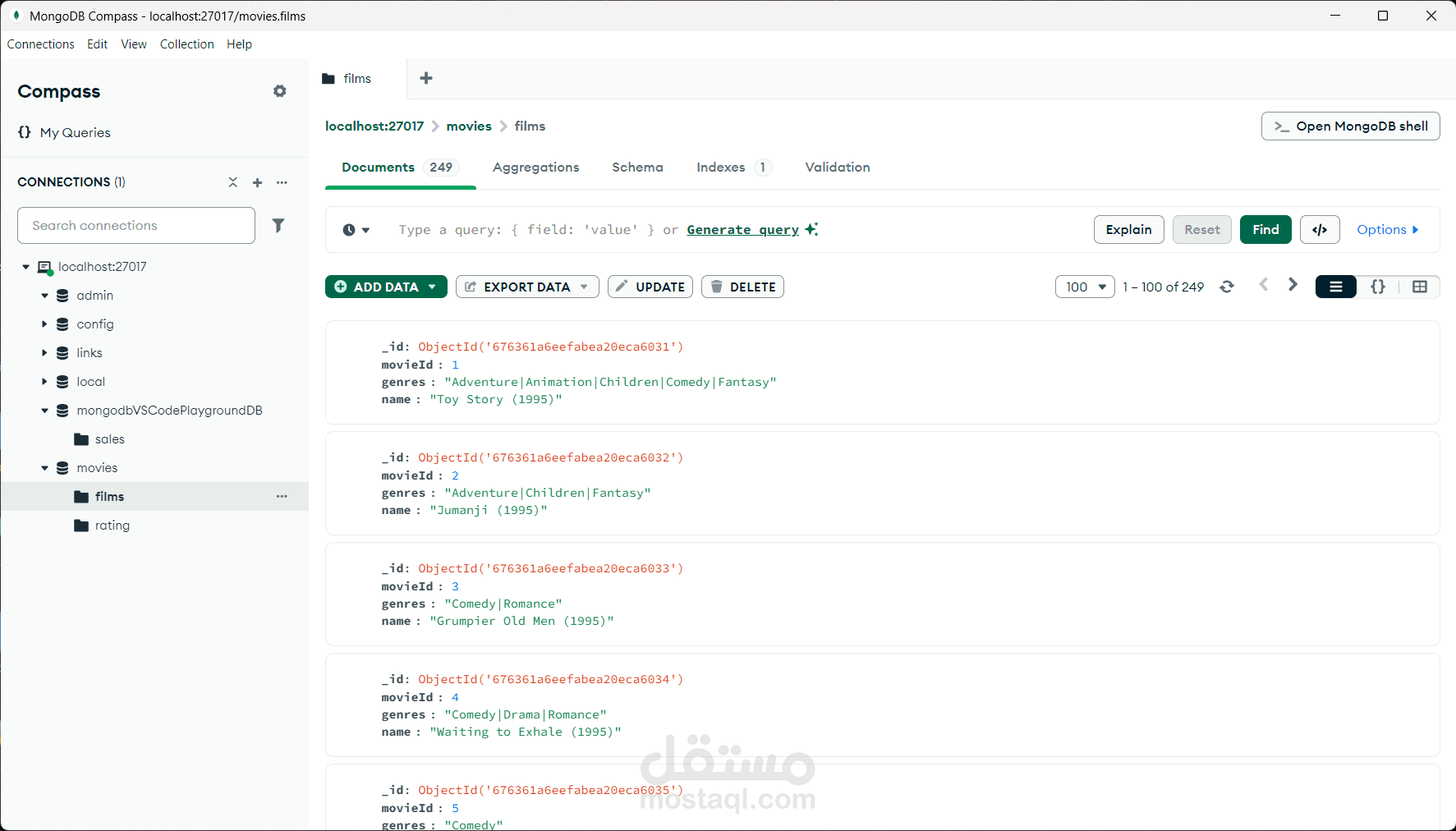Viewport: 1456px width, 831px height.
Task: Switch to the Aggregations tab
Action: tap(536, 168)
